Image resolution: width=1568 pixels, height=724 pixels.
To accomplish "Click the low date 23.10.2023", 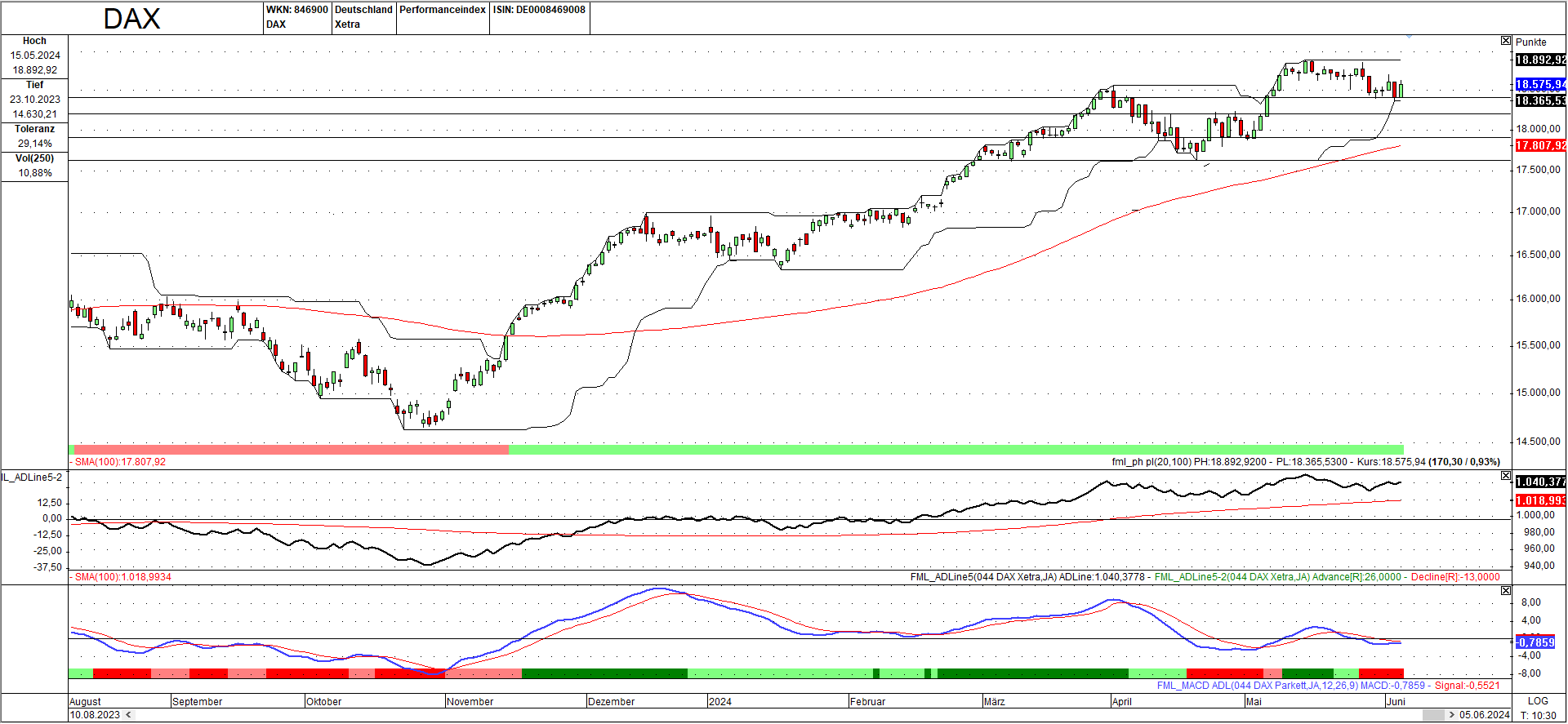I will click(35, 100).
